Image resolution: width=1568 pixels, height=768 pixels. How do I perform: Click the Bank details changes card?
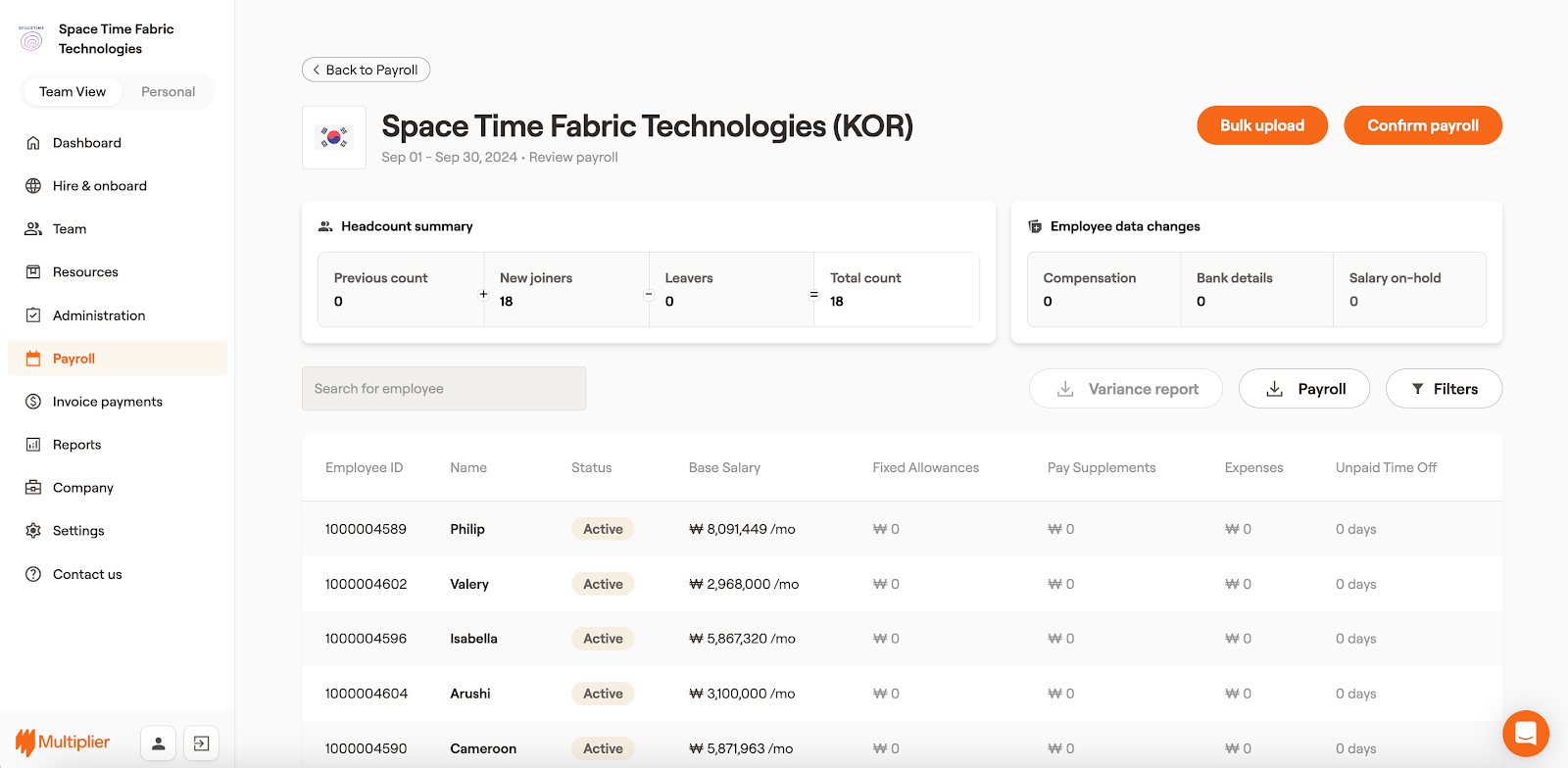pyautogui.click(x=1256, y=289)
